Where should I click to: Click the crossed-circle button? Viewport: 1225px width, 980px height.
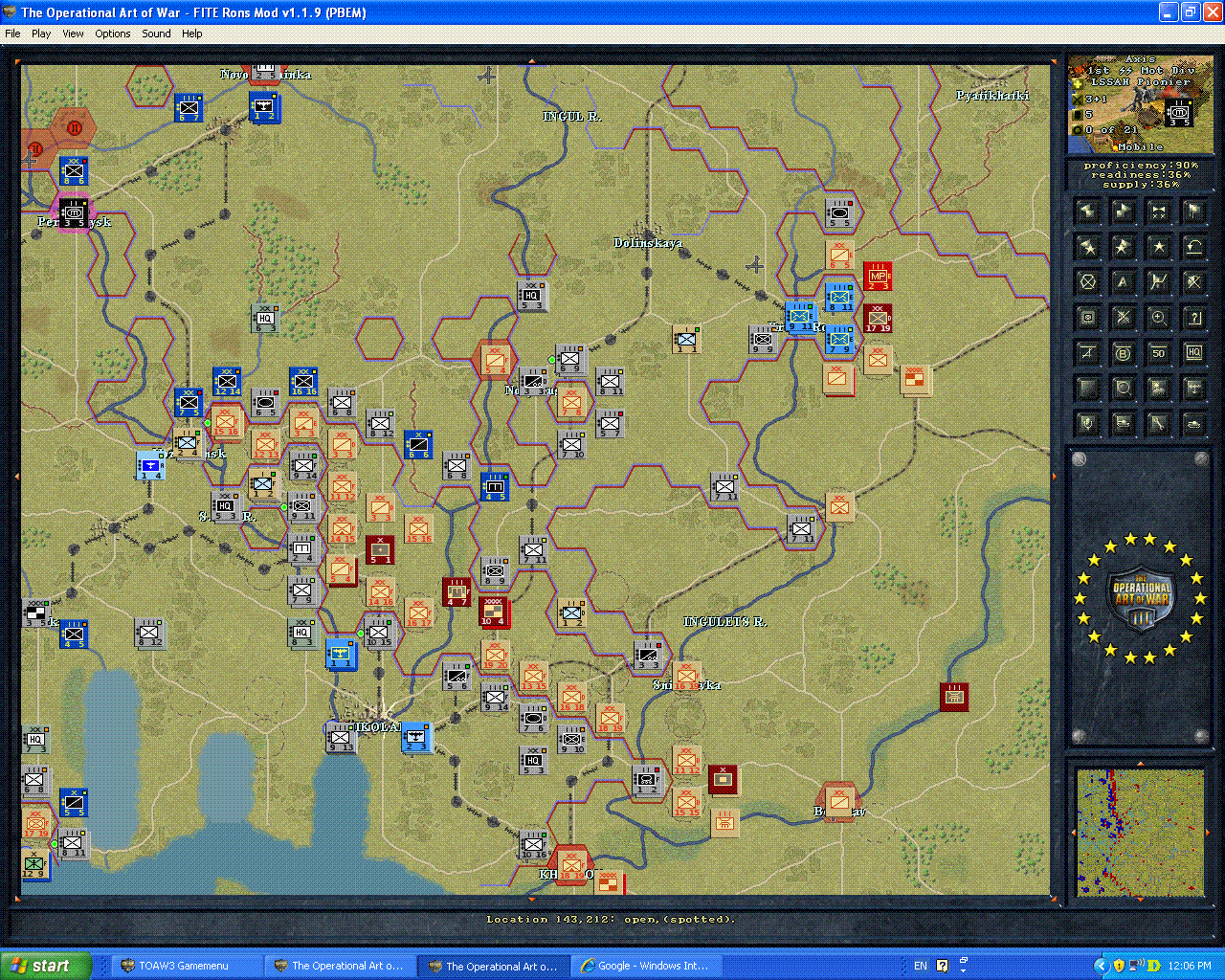click(1087, 282)
